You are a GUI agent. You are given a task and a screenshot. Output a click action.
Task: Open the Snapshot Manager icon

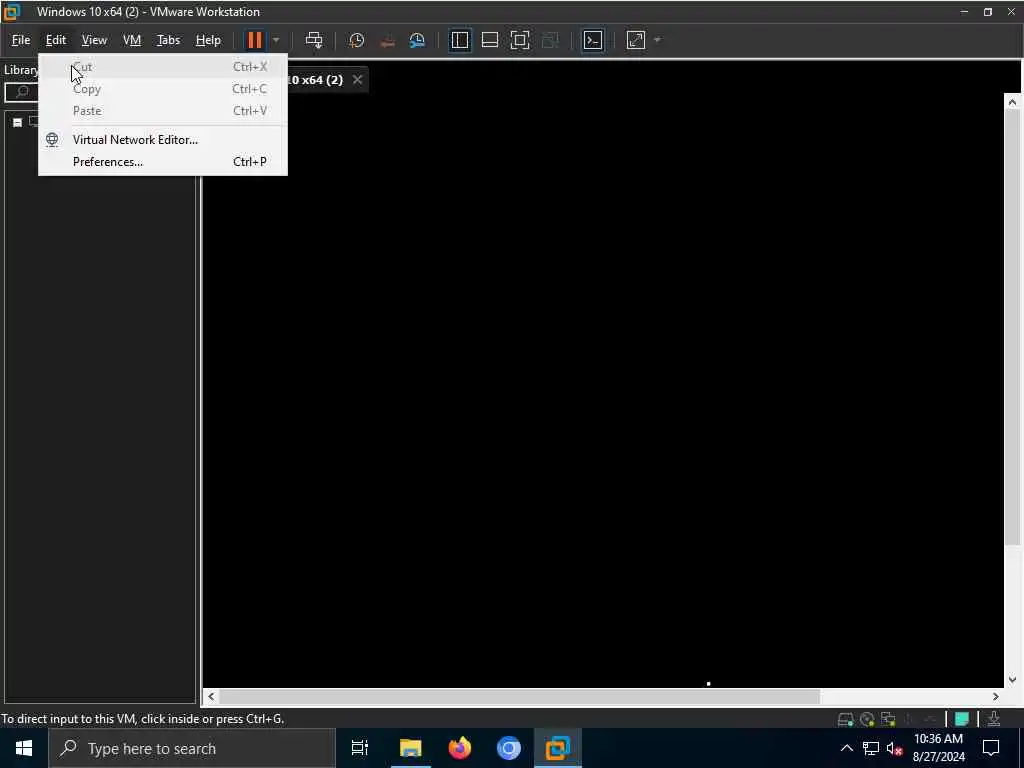[x=417, y=40]
